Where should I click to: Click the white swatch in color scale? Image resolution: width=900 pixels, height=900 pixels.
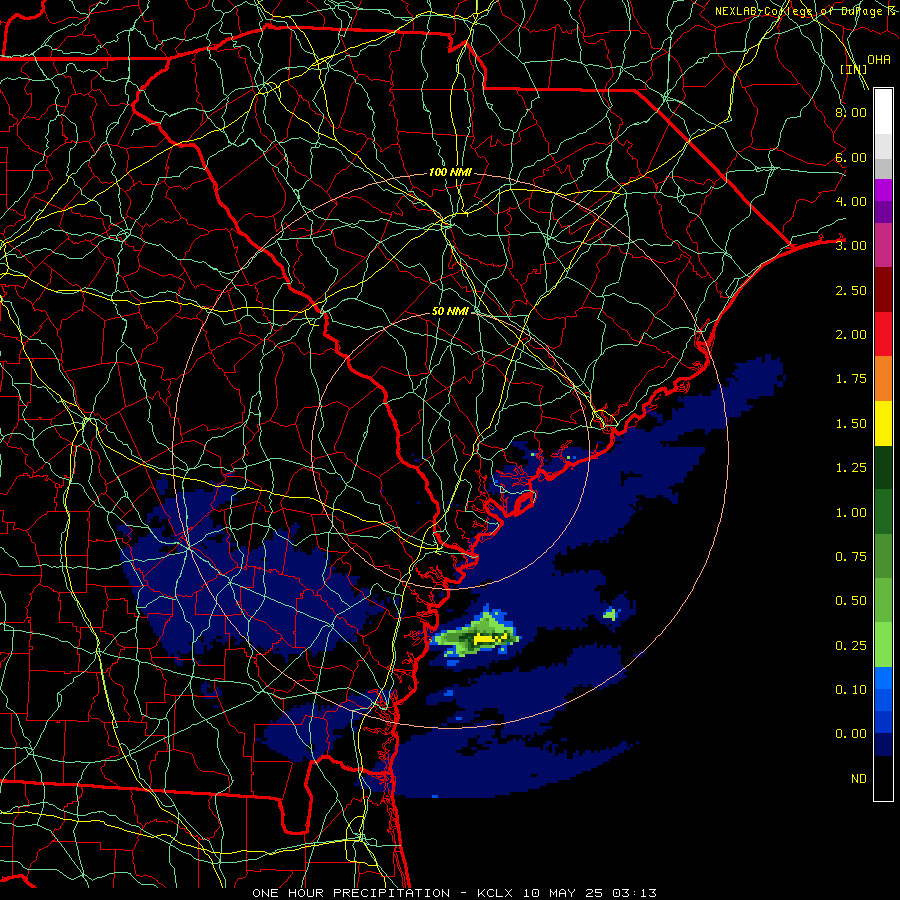click(883, 112)
